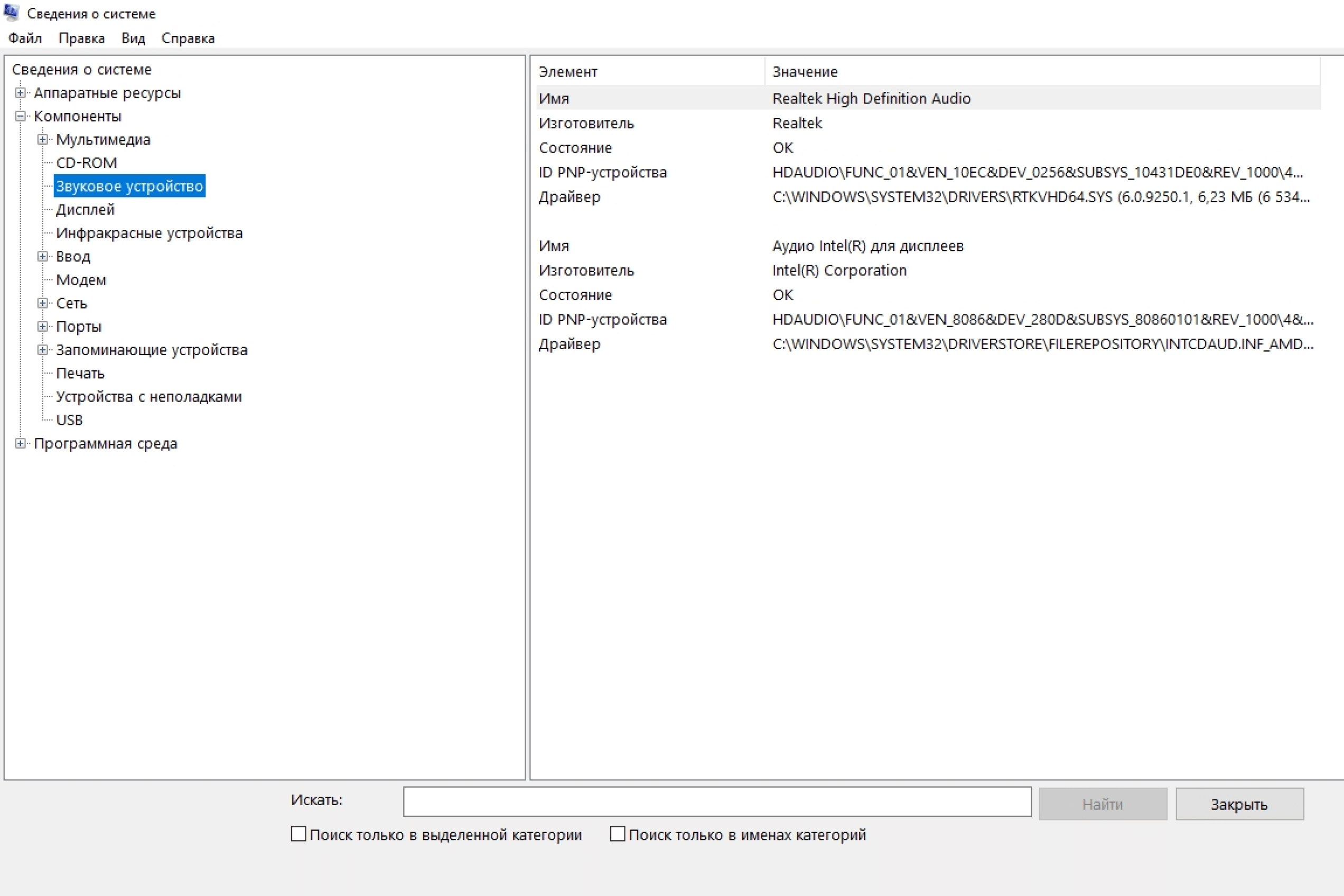Open the Справка menu
Image resolution: width=1344 pixels, height=896 pixels.
tap(188, 38)
